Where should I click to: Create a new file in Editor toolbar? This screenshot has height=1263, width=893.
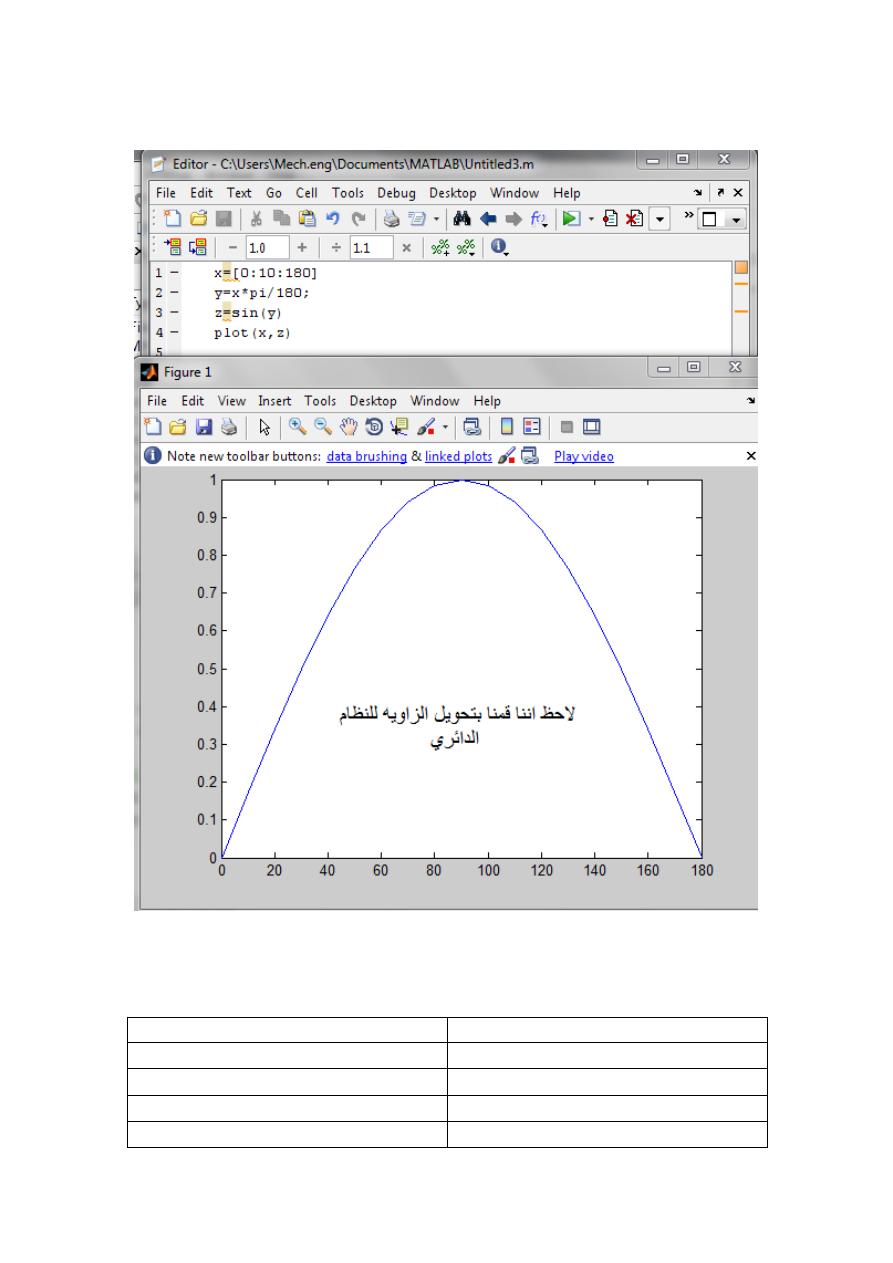[x=171, y=218]
